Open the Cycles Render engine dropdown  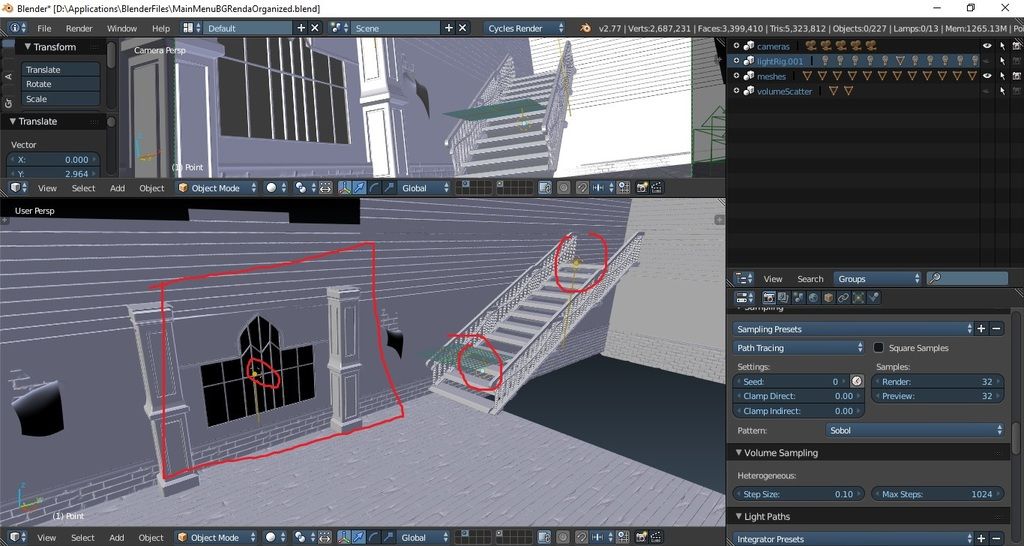click(524, 28)
